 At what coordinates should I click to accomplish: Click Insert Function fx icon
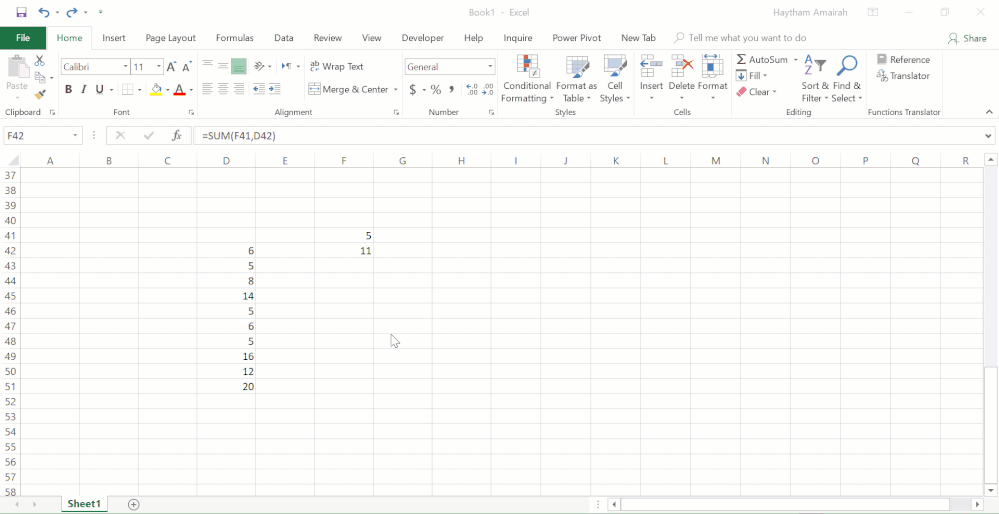177,136
